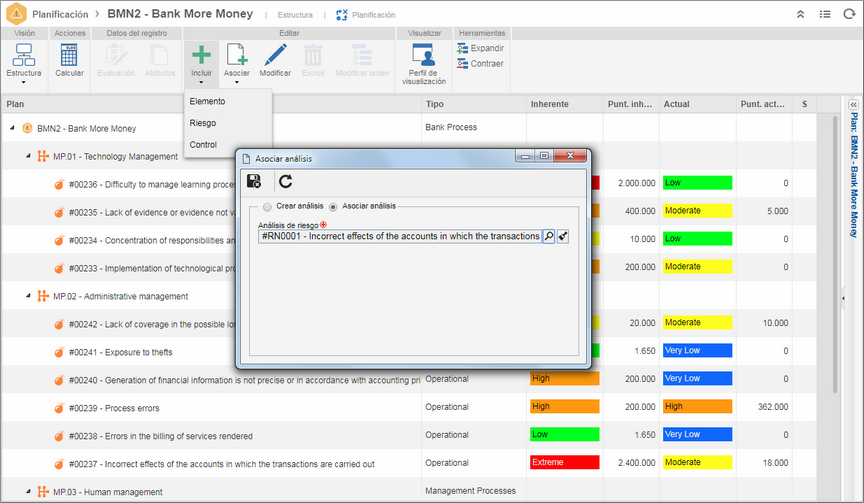Click the Punt. act... column header
864x503 pixels.
coord(764,104)
